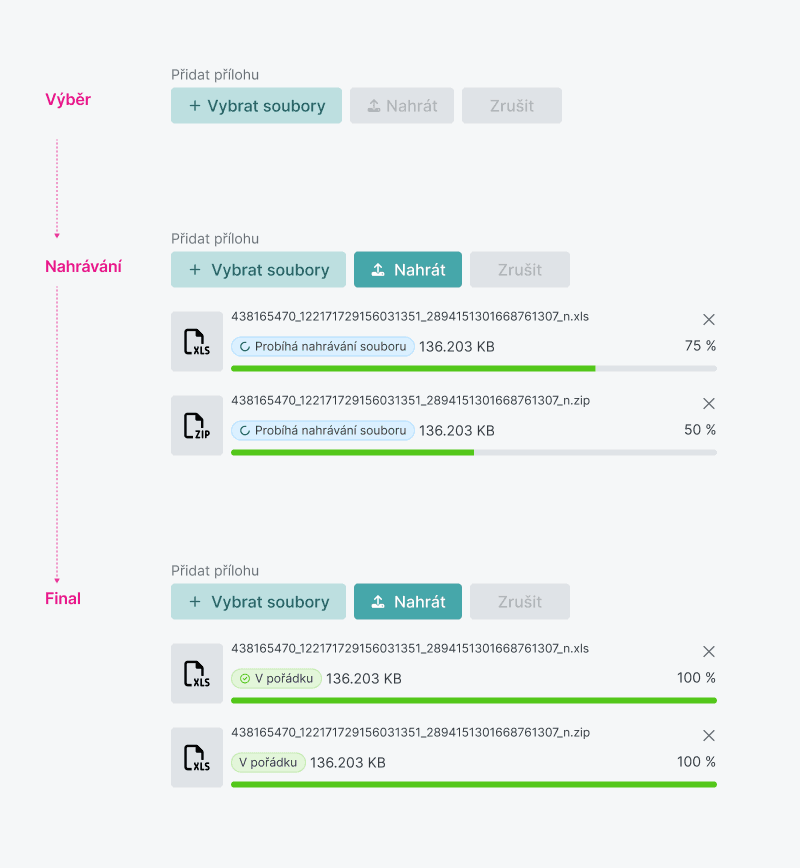Image resolution: width=800 pixels, height=868 pixels.
Task: Click the 'V pořádku' badge with checkmark icon
Action: (277, 679)
